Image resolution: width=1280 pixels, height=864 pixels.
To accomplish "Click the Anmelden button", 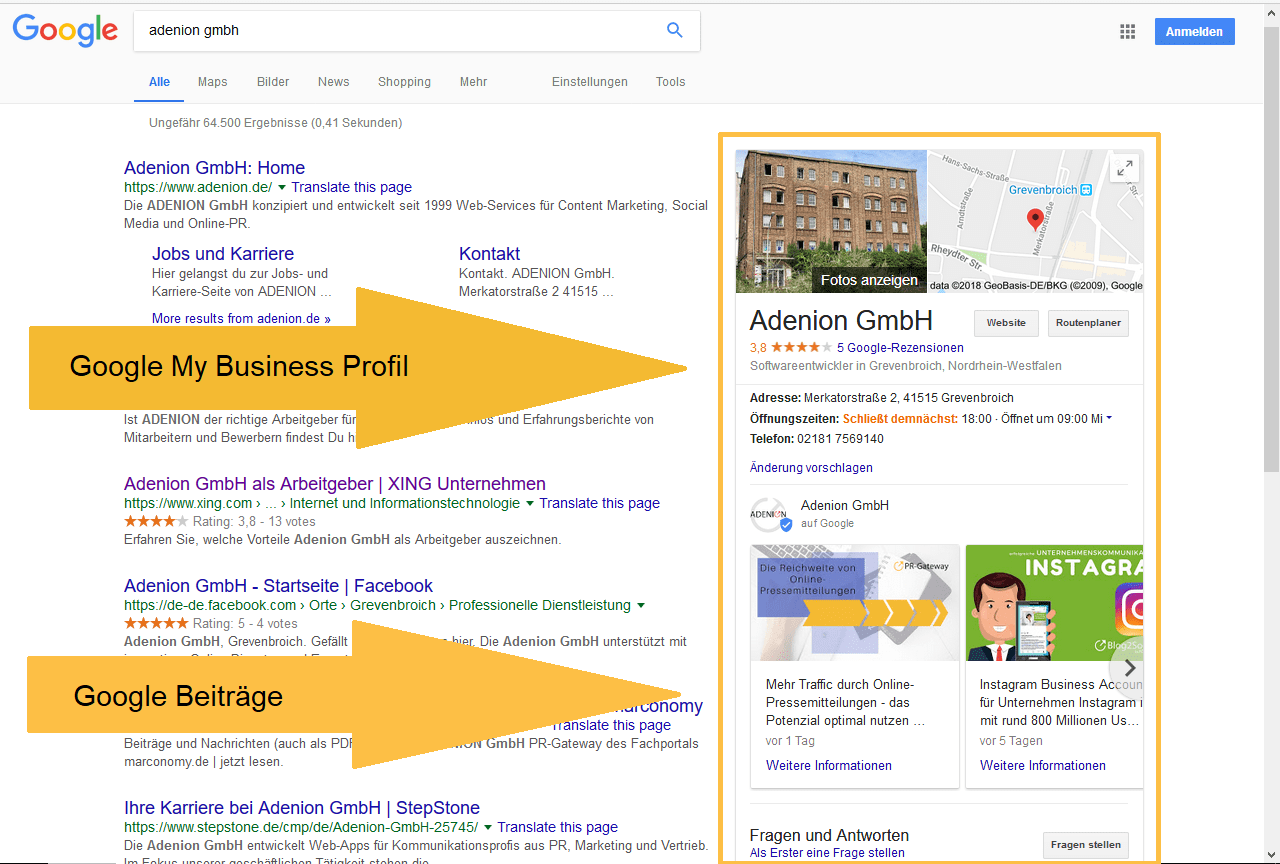I will click(1194, 32).
